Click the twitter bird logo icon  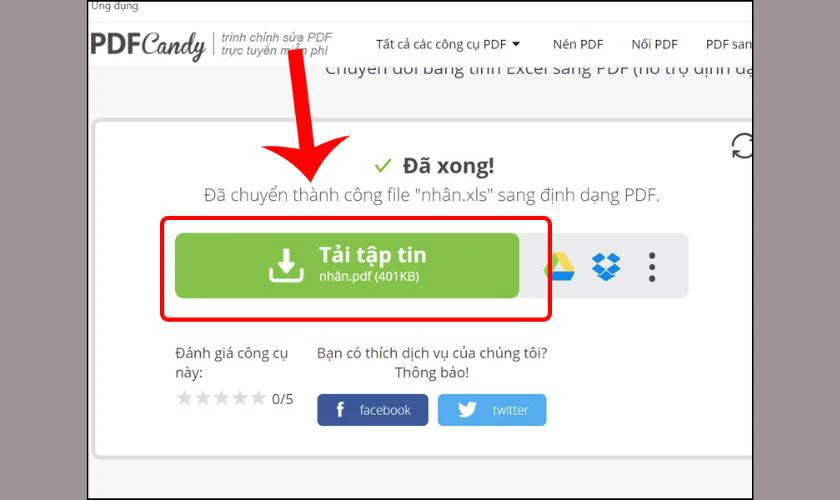pyautogui.click(x=467, y=410)
